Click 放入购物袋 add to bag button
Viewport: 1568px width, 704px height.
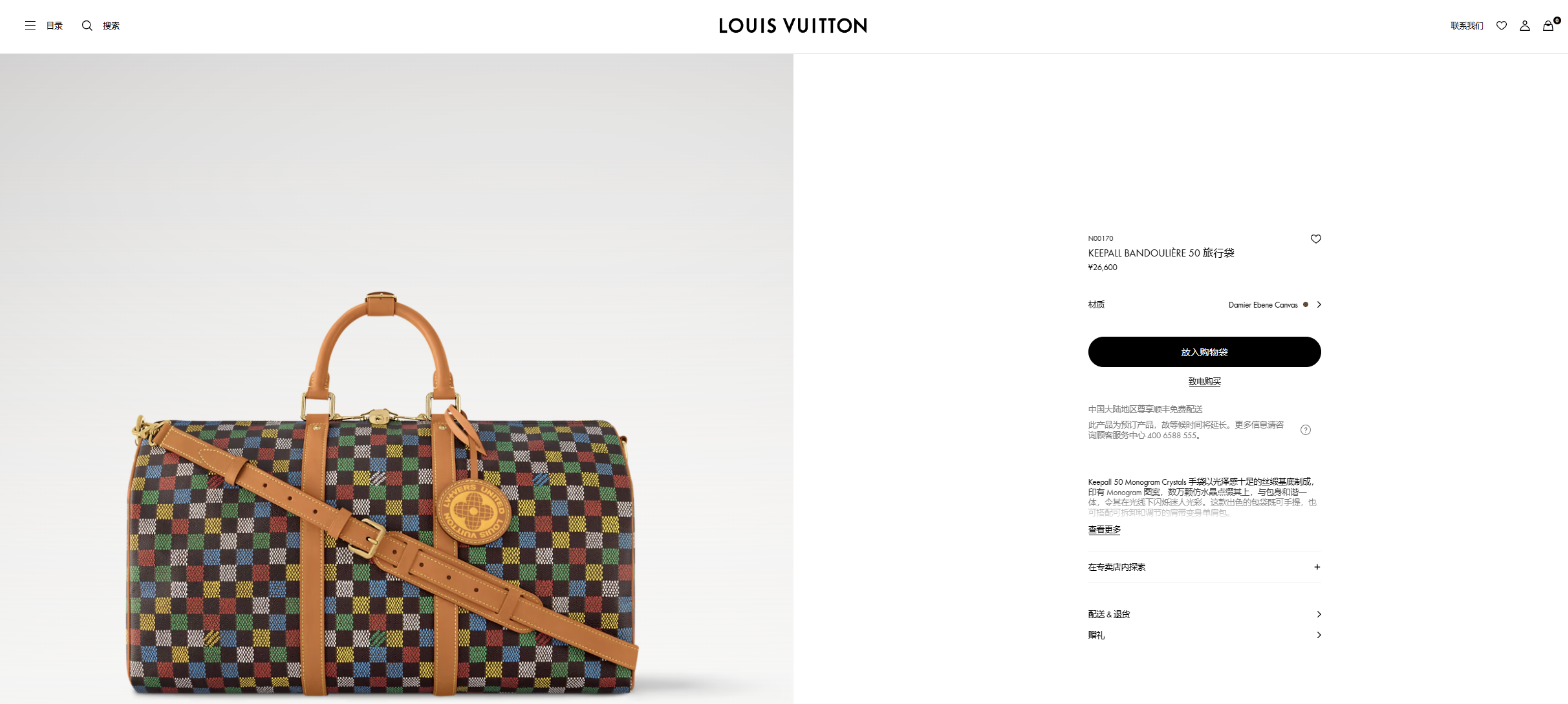[1204, 352]
